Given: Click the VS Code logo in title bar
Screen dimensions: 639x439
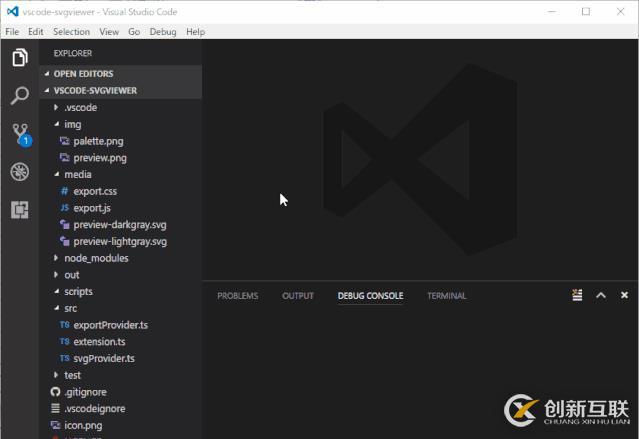Looking at the screenshot, I should (x=13, y=11).
